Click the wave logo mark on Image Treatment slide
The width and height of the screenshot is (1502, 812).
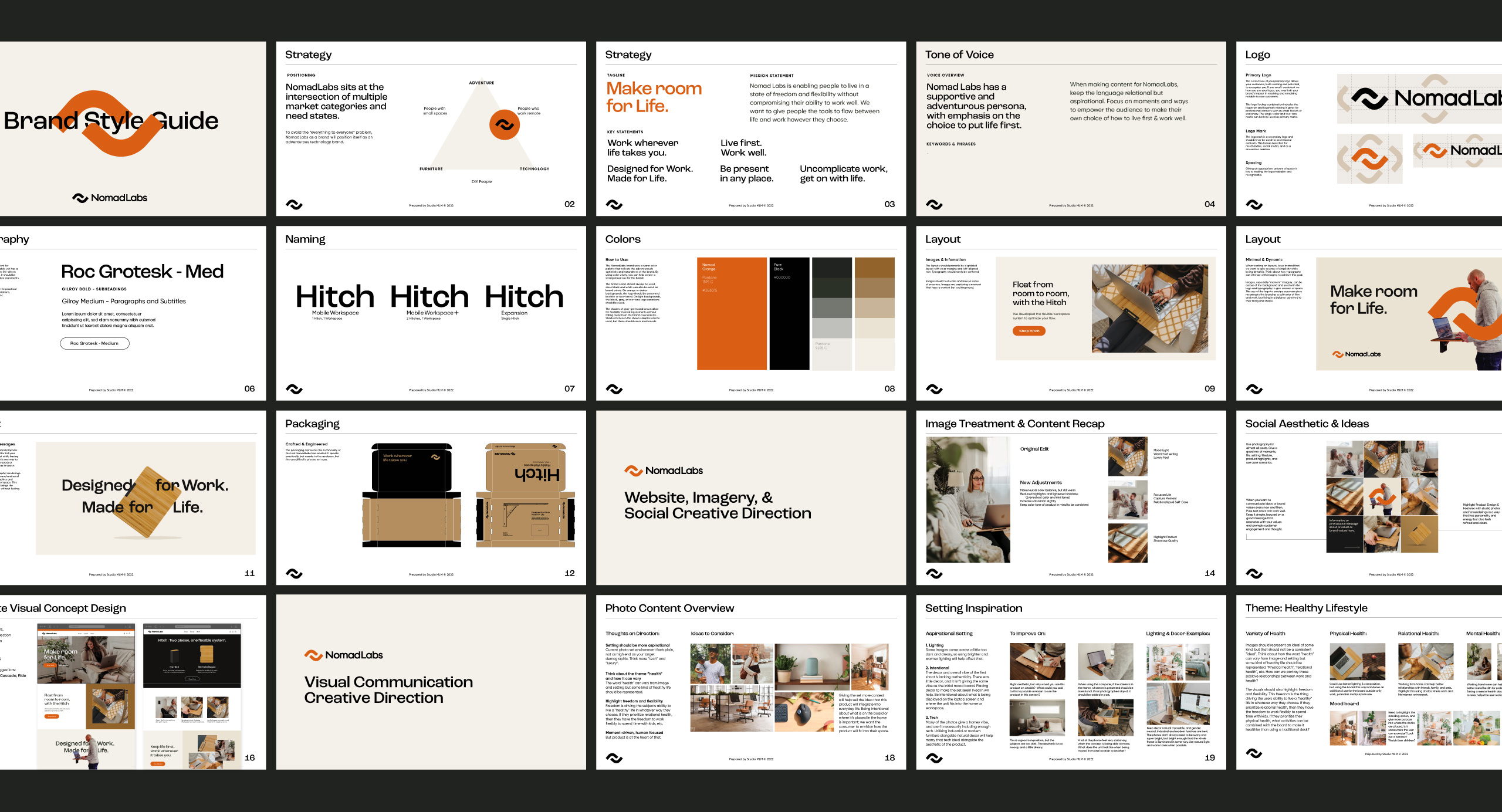point(934,573)
